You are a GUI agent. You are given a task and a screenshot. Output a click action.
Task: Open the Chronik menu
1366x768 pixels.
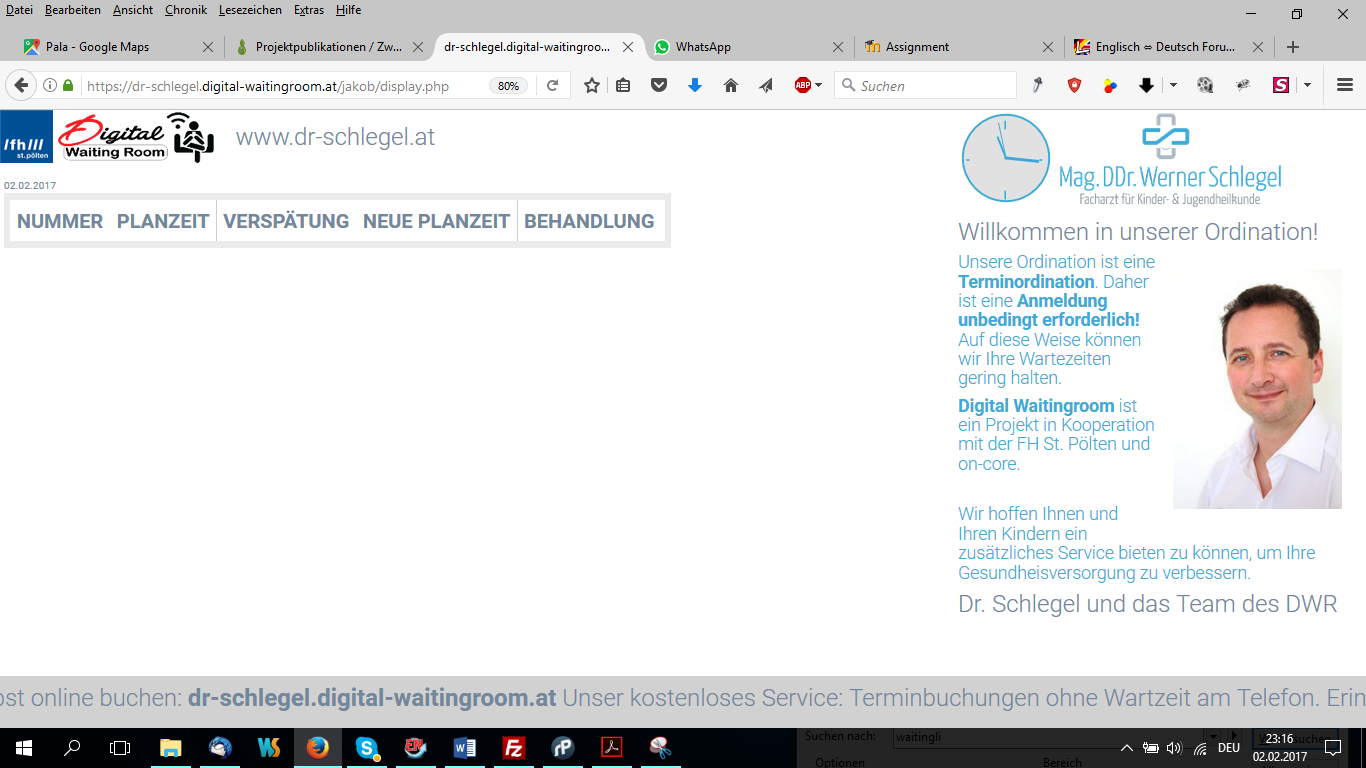(x=187, y=10)
